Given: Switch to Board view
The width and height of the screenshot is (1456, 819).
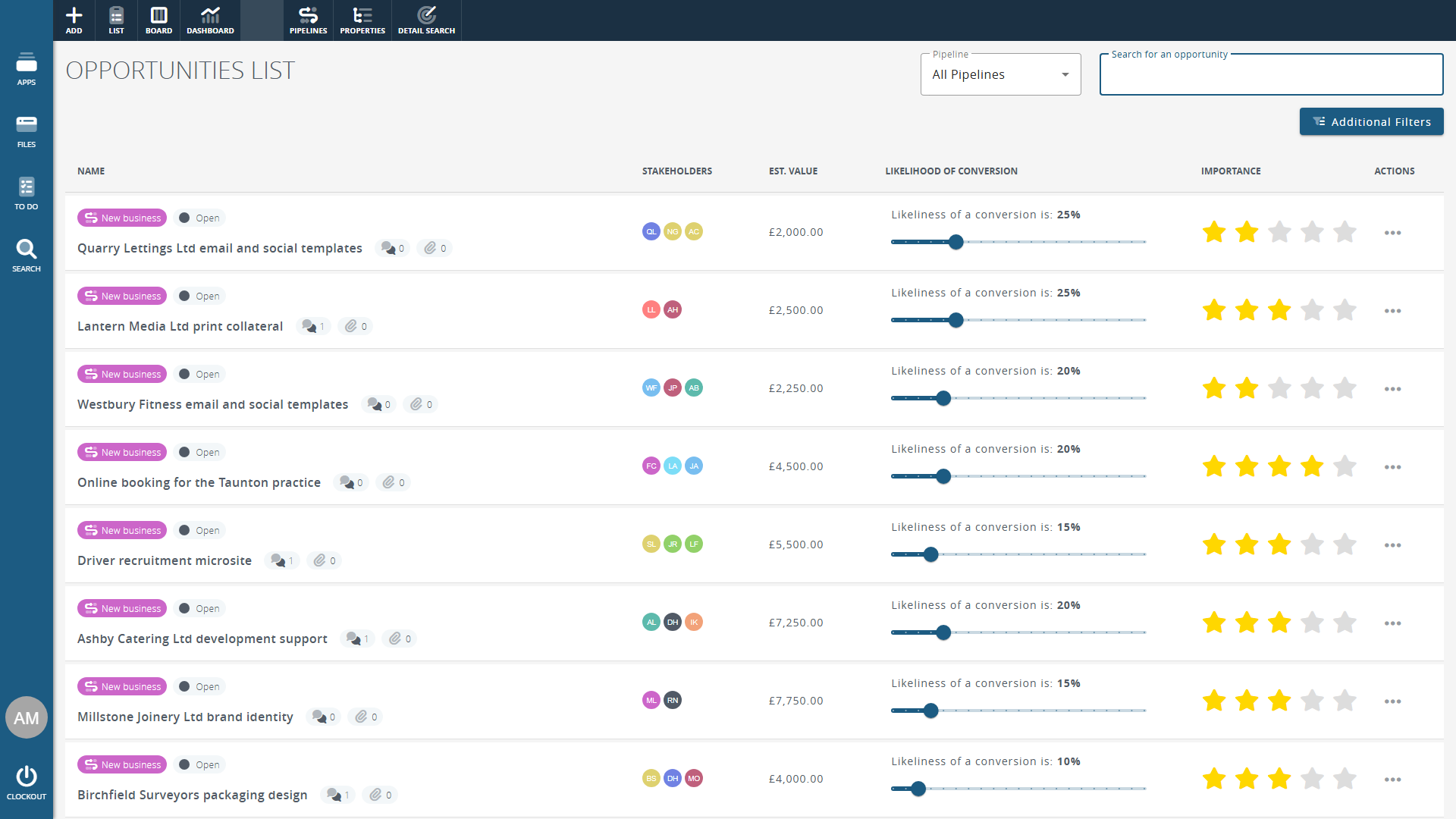Looking at the screenshot, I should [158, 20].
